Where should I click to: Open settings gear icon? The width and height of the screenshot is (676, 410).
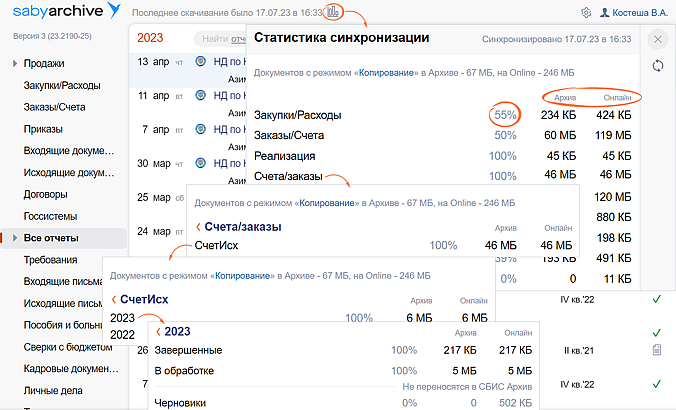click(x=585, y=13)
